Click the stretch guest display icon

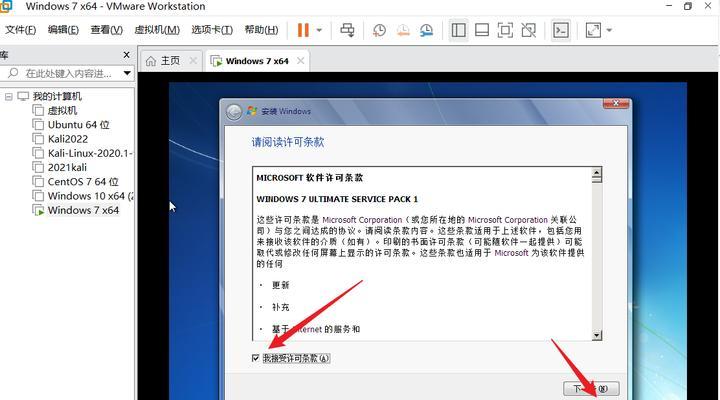593,30
